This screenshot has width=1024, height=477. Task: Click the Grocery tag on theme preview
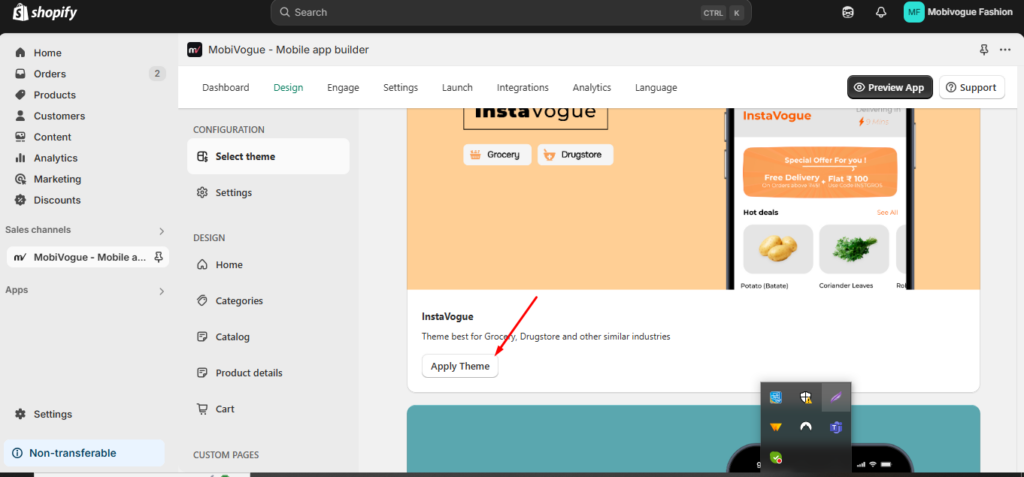[x=497, y=155]
